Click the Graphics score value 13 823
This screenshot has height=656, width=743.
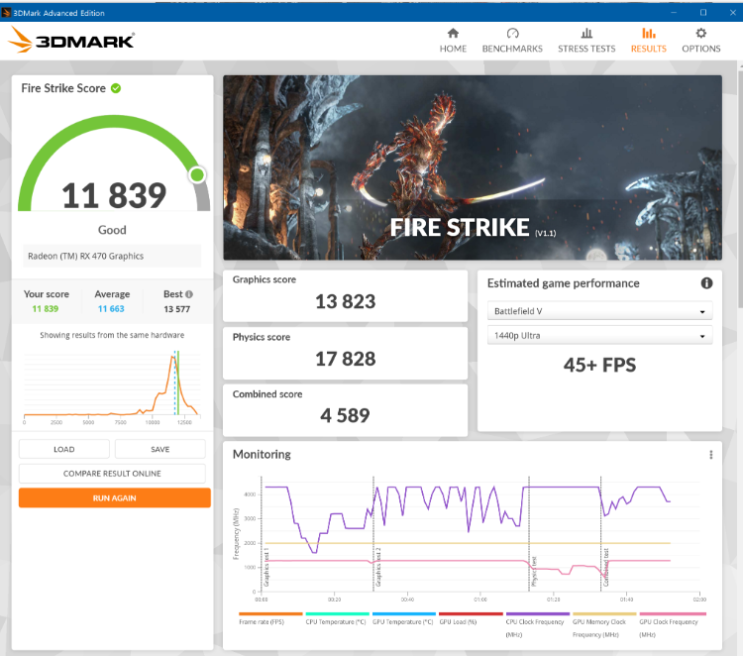[x=345, y=301]
